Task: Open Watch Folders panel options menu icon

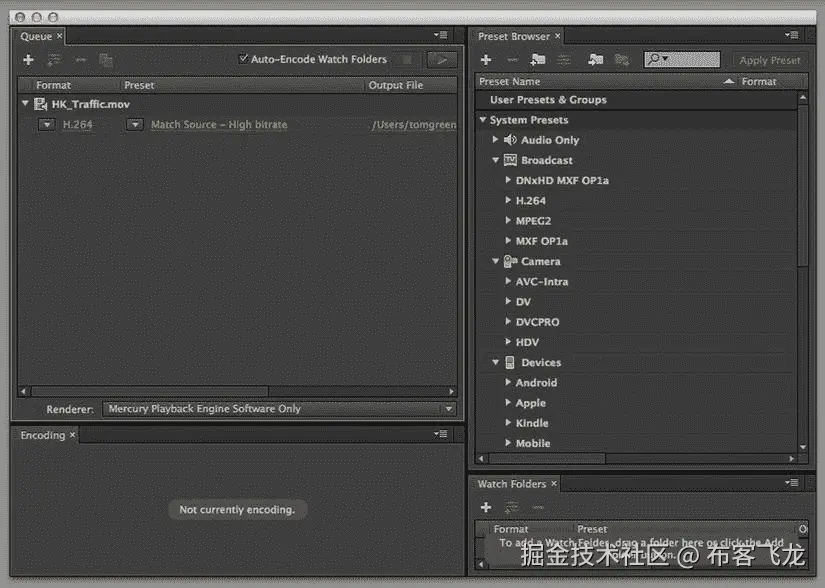Action: coord(792,482)
